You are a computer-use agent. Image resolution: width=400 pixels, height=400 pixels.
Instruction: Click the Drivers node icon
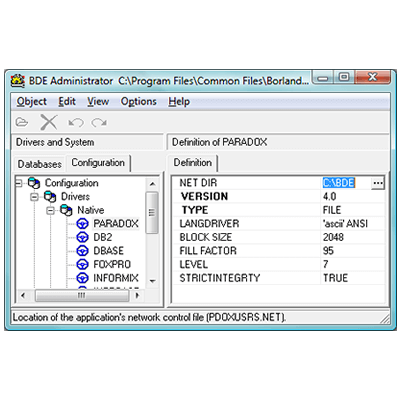[50, 197]
